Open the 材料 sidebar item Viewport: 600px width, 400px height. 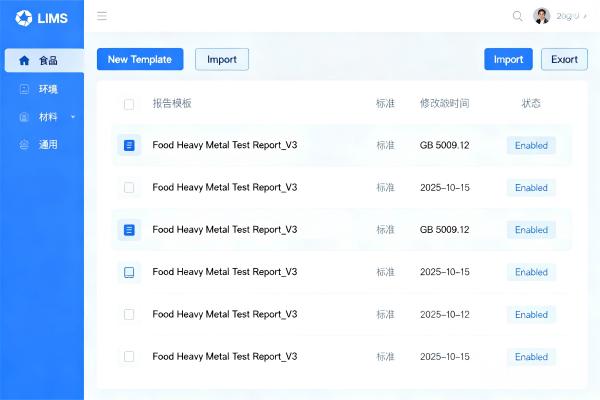44,117
